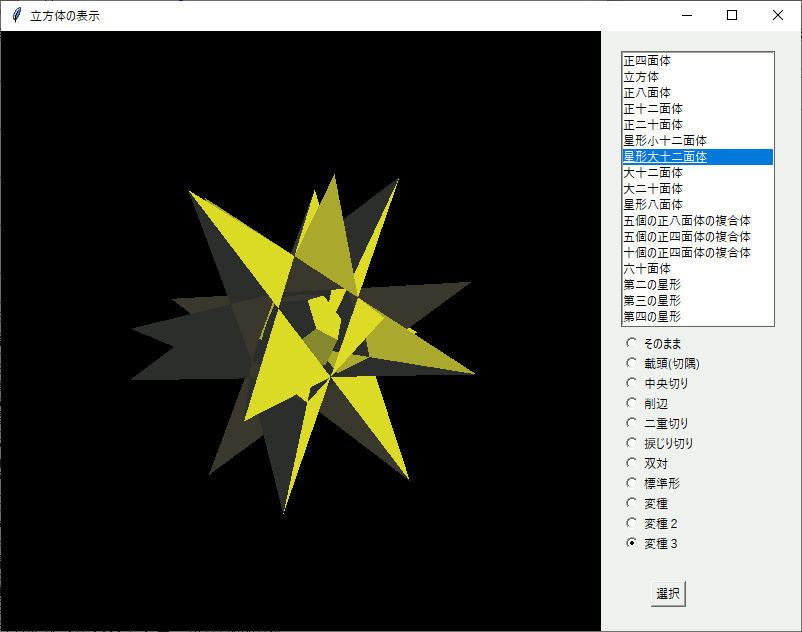Switch to 標準形 radio option

632,483
